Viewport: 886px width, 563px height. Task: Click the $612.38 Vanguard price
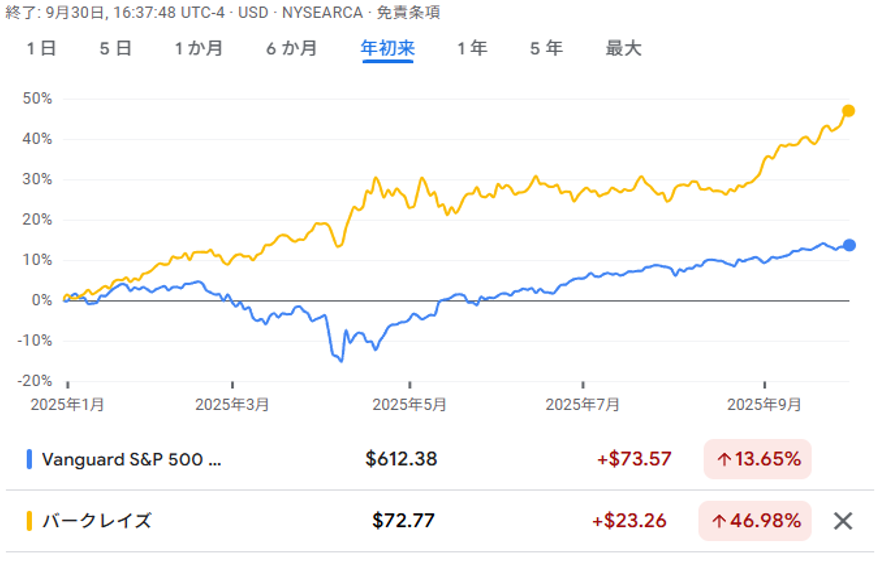click(401, 459)
